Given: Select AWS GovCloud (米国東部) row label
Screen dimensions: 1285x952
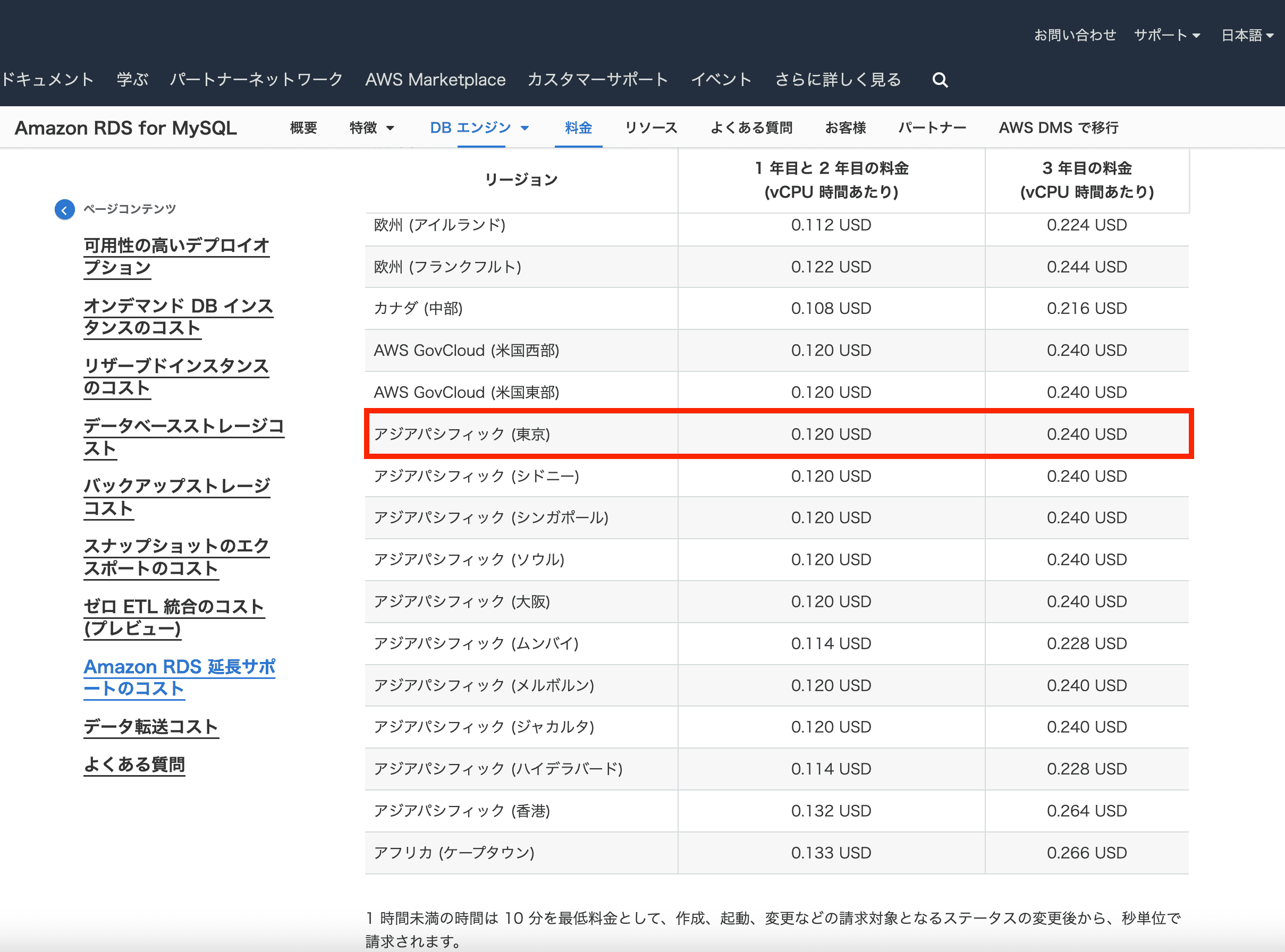Looking at the screenshot, I should [x=467, y=393].
